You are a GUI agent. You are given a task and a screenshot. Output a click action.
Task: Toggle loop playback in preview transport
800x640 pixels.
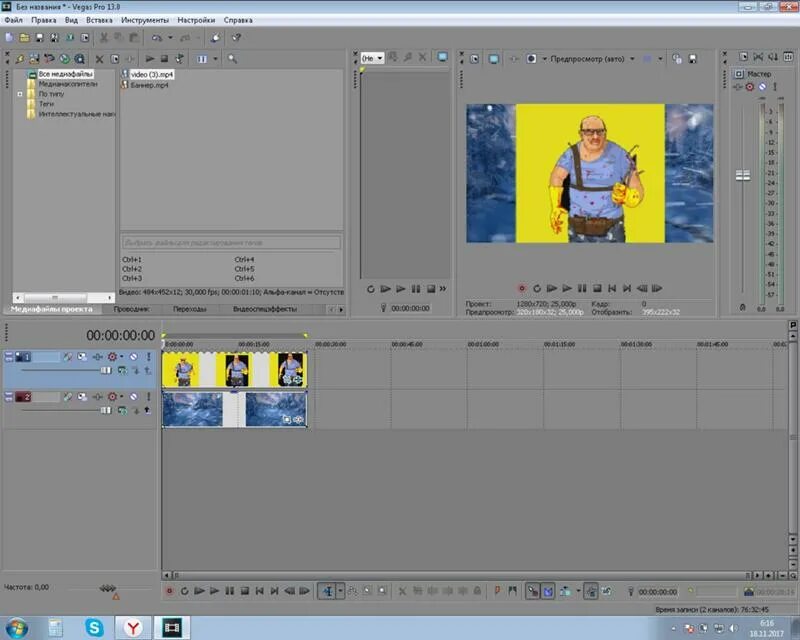tap(537, 289)
